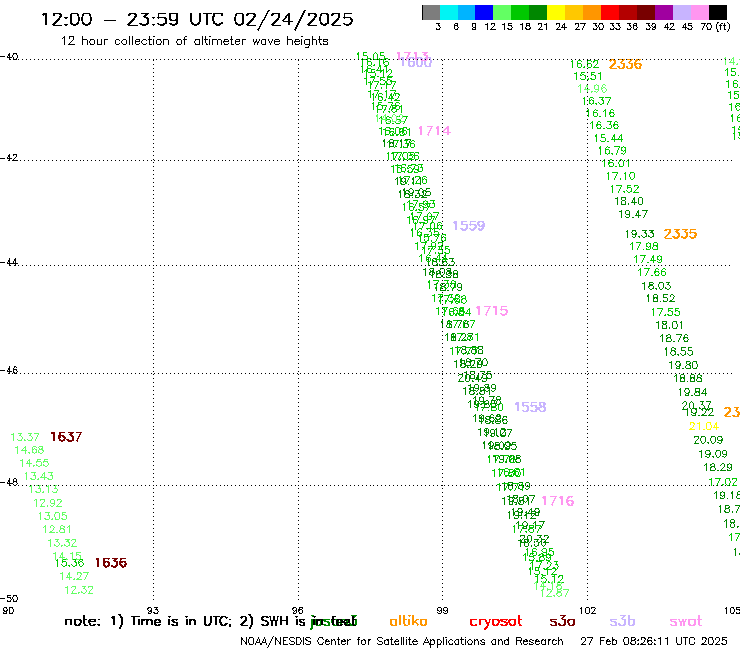
Task: Click the wave height value 19.33
Action: (x=639, y=234)
